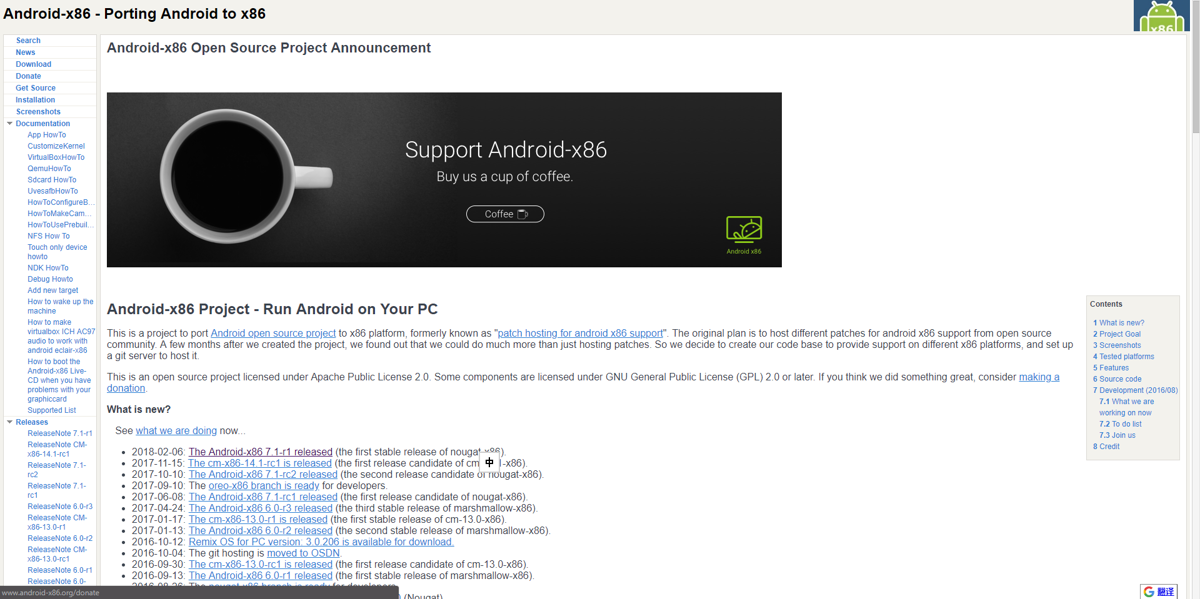Open the Add new target doc
This screenshot has width=1200, height=599.
tap(53, 290)
